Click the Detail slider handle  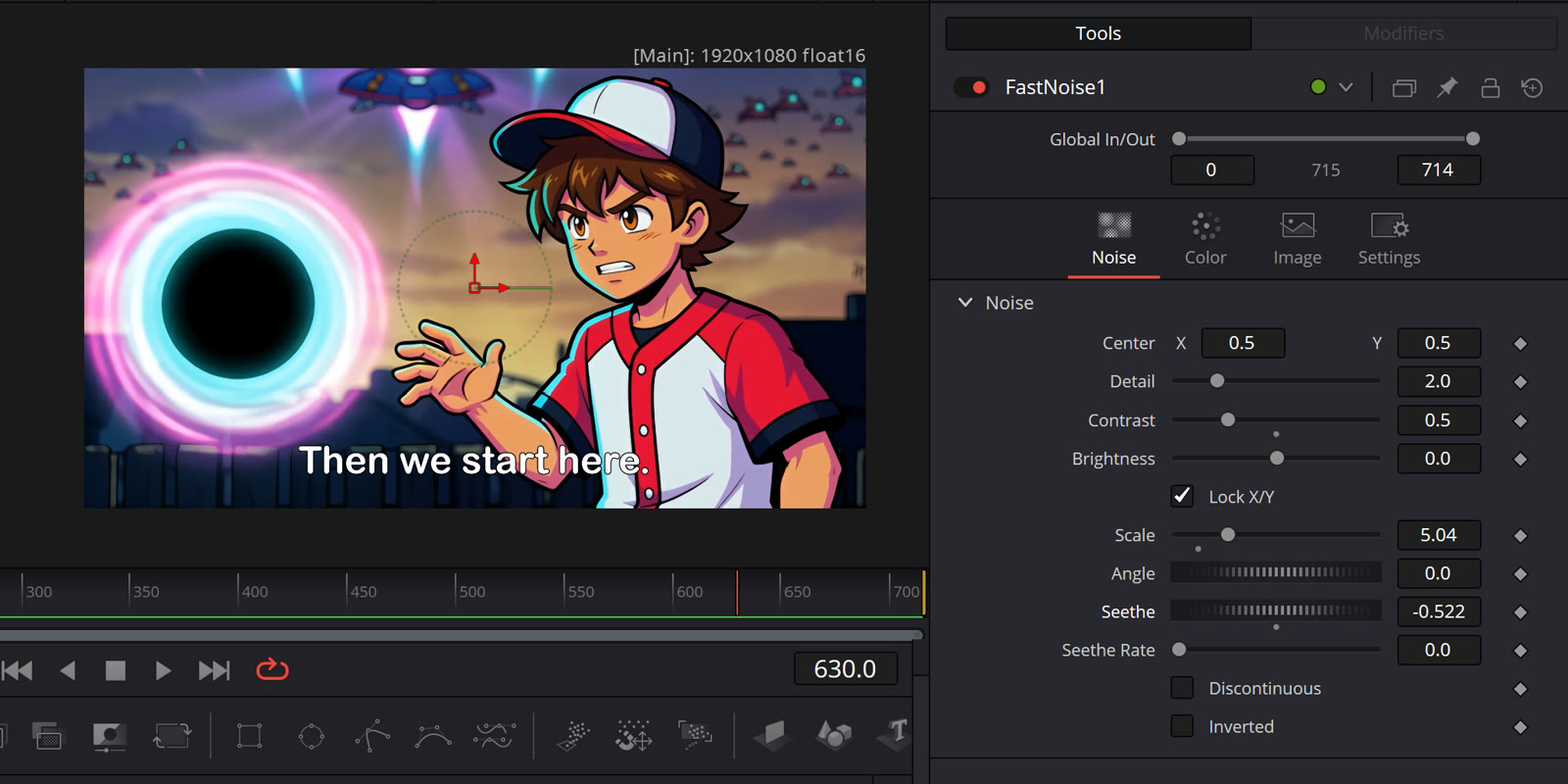pyautogui.click(x=1217, y=380)
